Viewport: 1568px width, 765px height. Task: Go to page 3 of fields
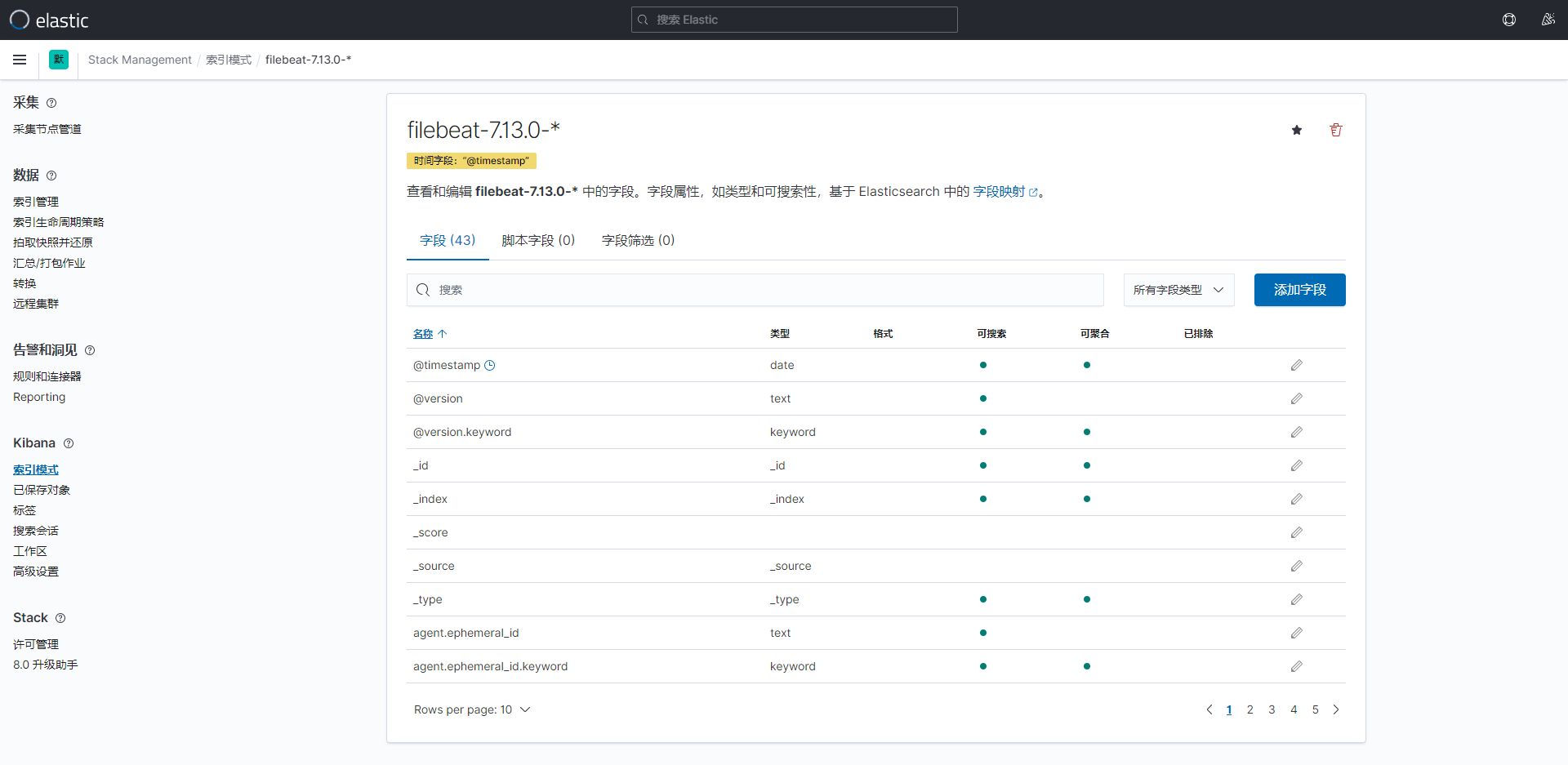(1272, 709)
